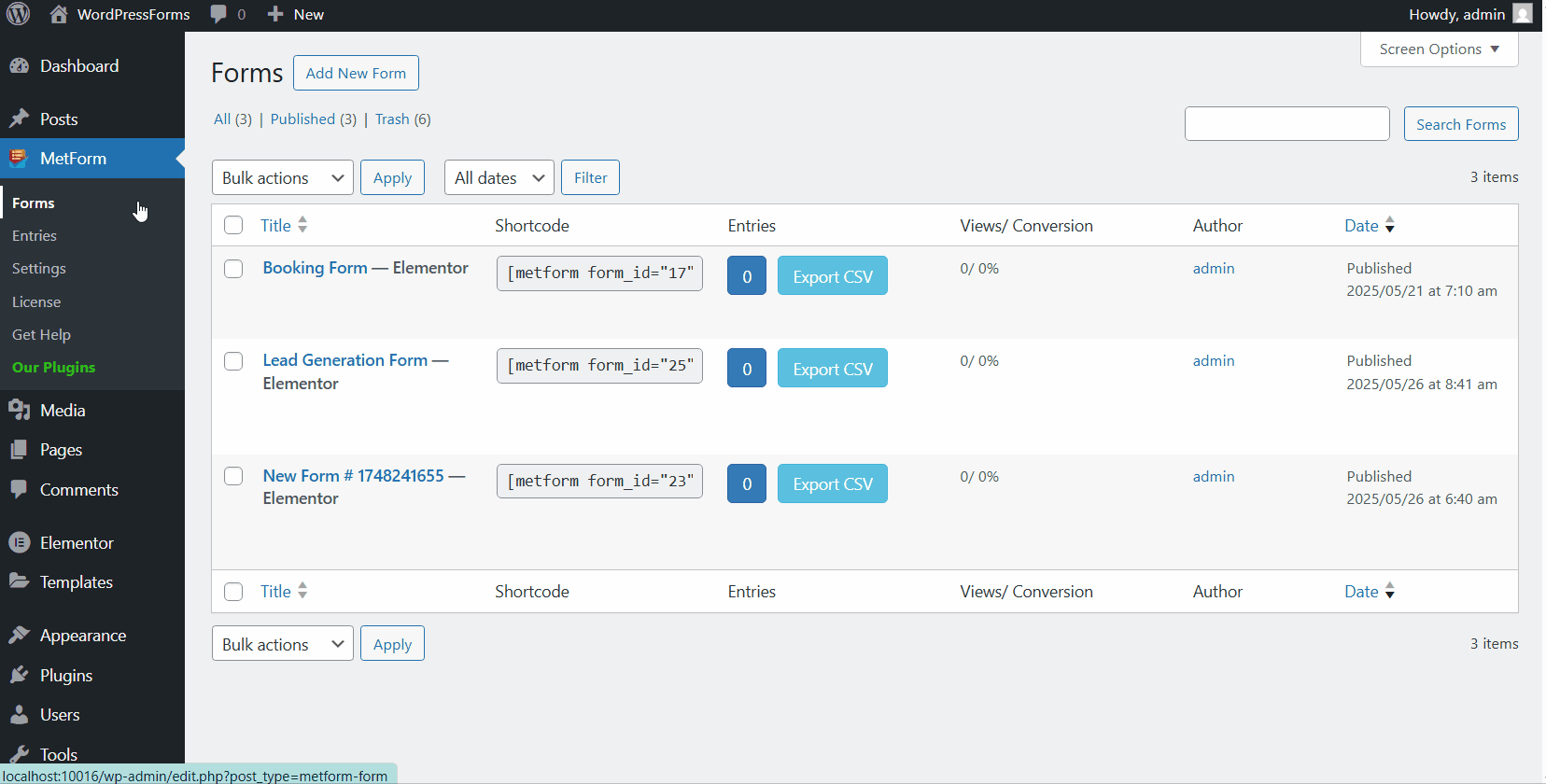Open the admin avatar in top bar

(x=1523, y=14)
